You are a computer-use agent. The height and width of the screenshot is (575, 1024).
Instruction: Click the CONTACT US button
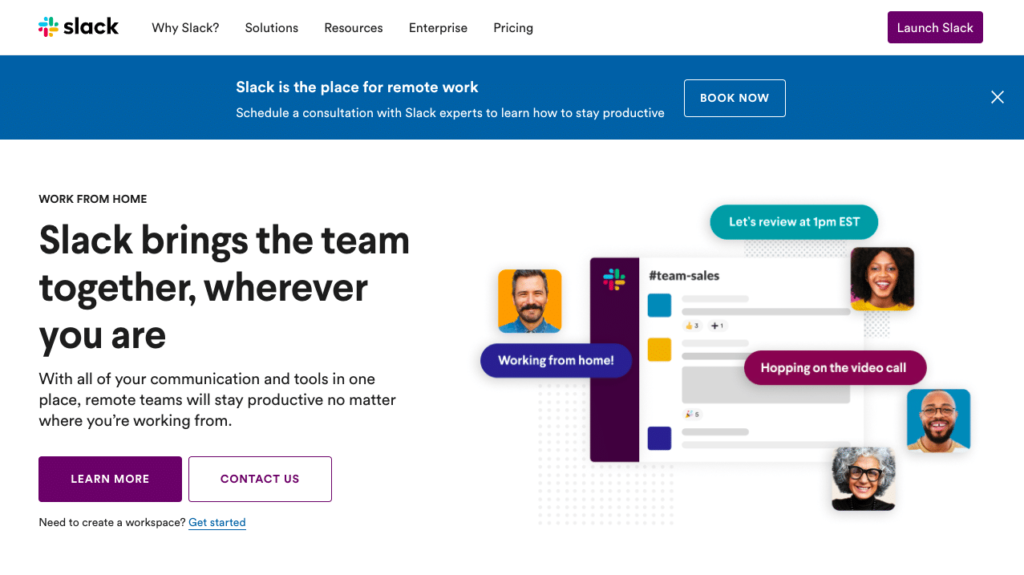point(260,479)
